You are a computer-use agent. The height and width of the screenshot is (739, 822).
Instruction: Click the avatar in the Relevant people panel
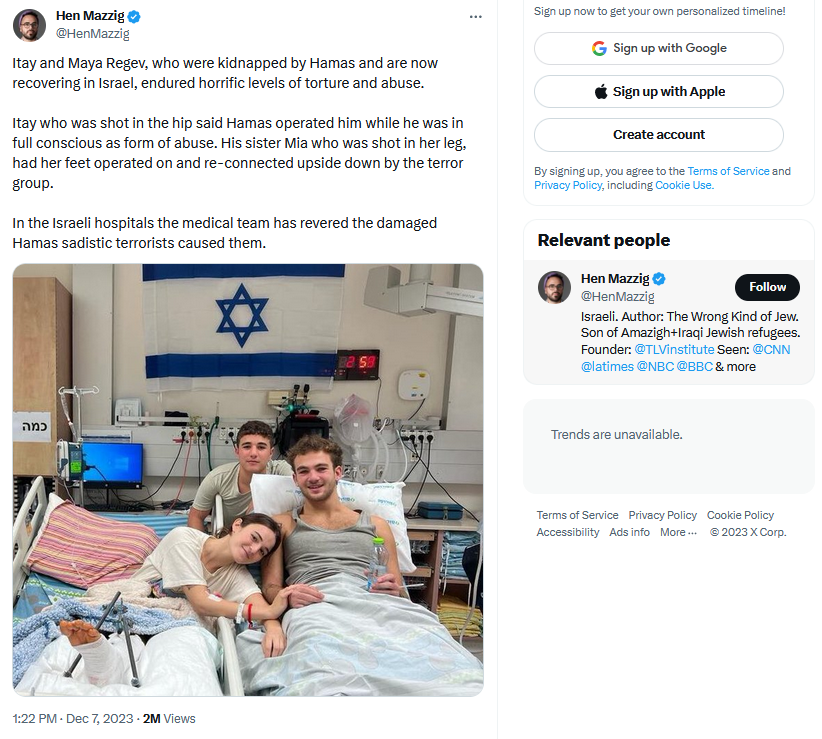pos(554,287)
